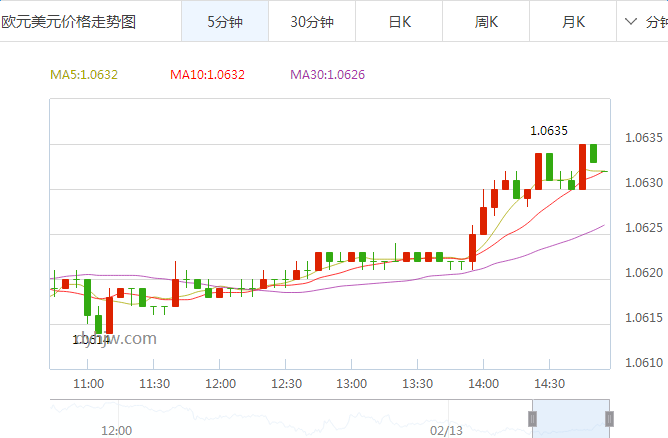Select the 30分钟 tab
Screen dimensions: 668x438
311,21
